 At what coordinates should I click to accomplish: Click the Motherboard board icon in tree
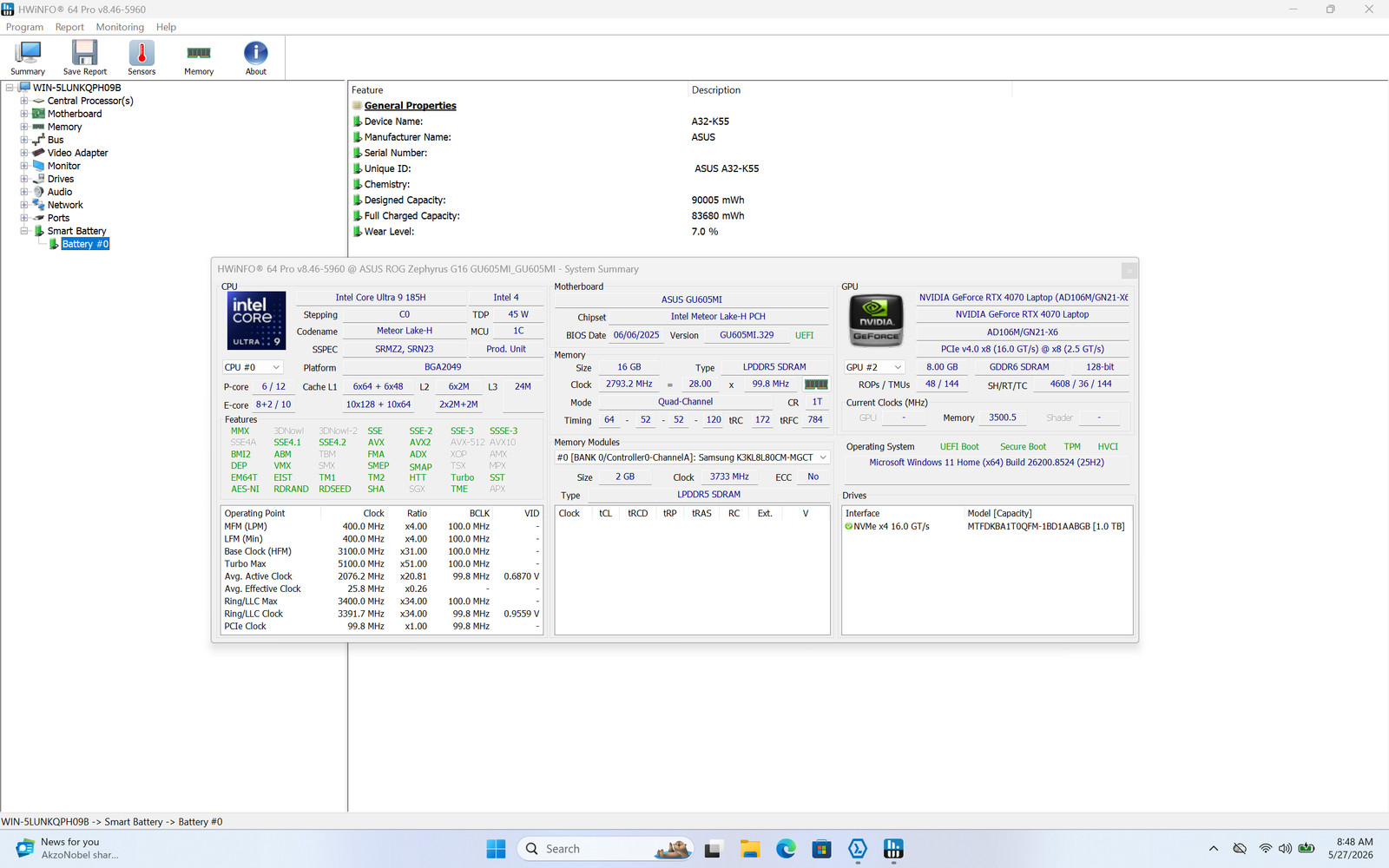(38, 114)
